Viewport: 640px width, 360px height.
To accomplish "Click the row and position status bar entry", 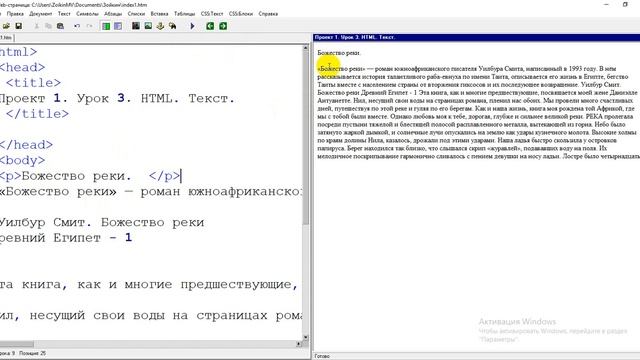I will tap(23, 353).
